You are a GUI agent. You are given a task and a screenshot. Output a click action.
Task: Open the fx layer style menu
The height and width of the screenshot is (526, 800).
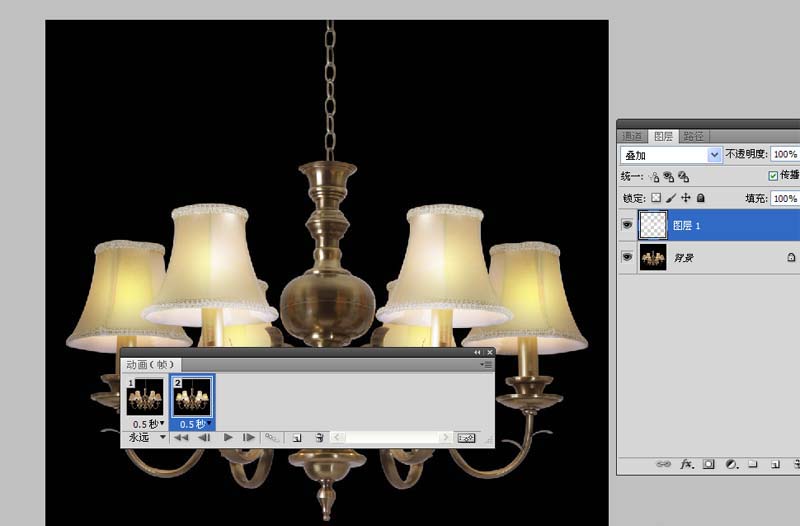point(687,464)
